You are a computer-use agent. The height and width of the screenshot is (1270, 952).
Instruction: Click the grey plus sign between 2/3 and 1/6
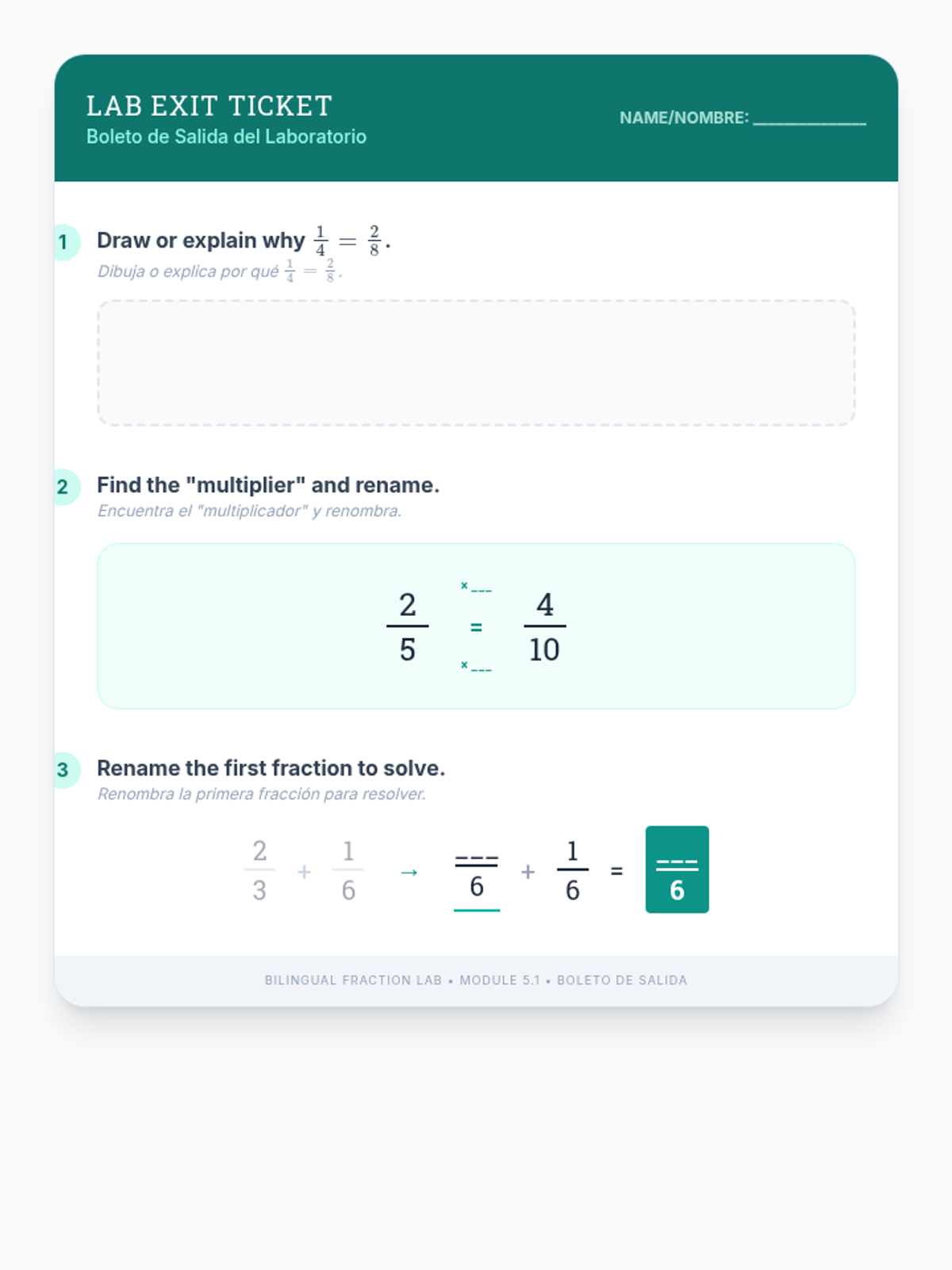tap(304, 872)
